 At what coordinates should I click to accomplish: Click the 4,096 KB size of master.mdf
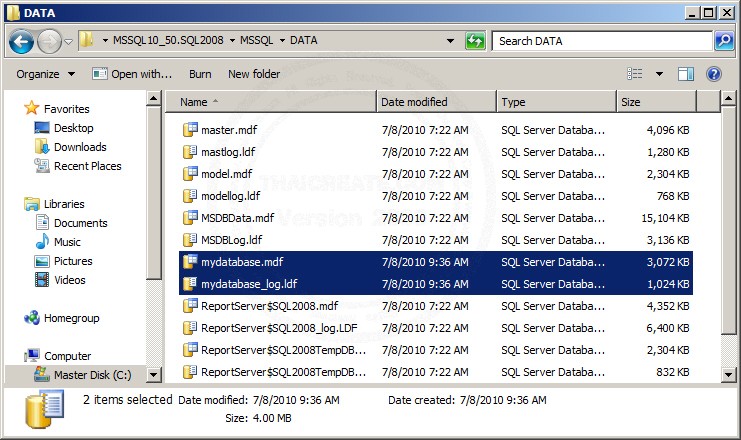(668, 130)
